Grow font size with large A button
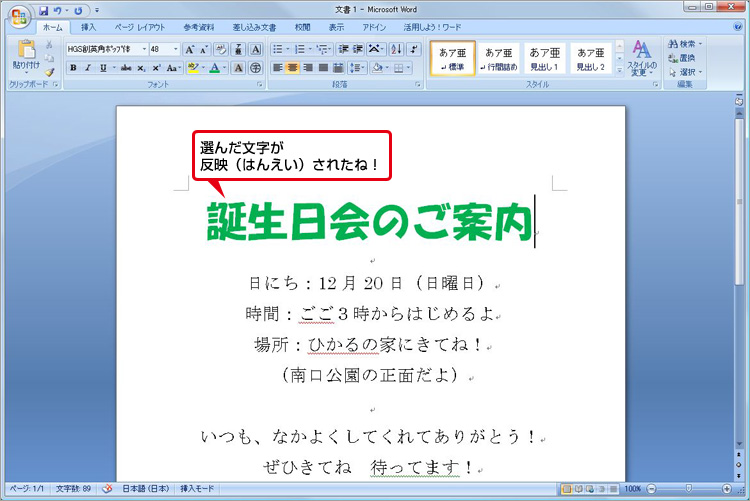 coord(190,49)
